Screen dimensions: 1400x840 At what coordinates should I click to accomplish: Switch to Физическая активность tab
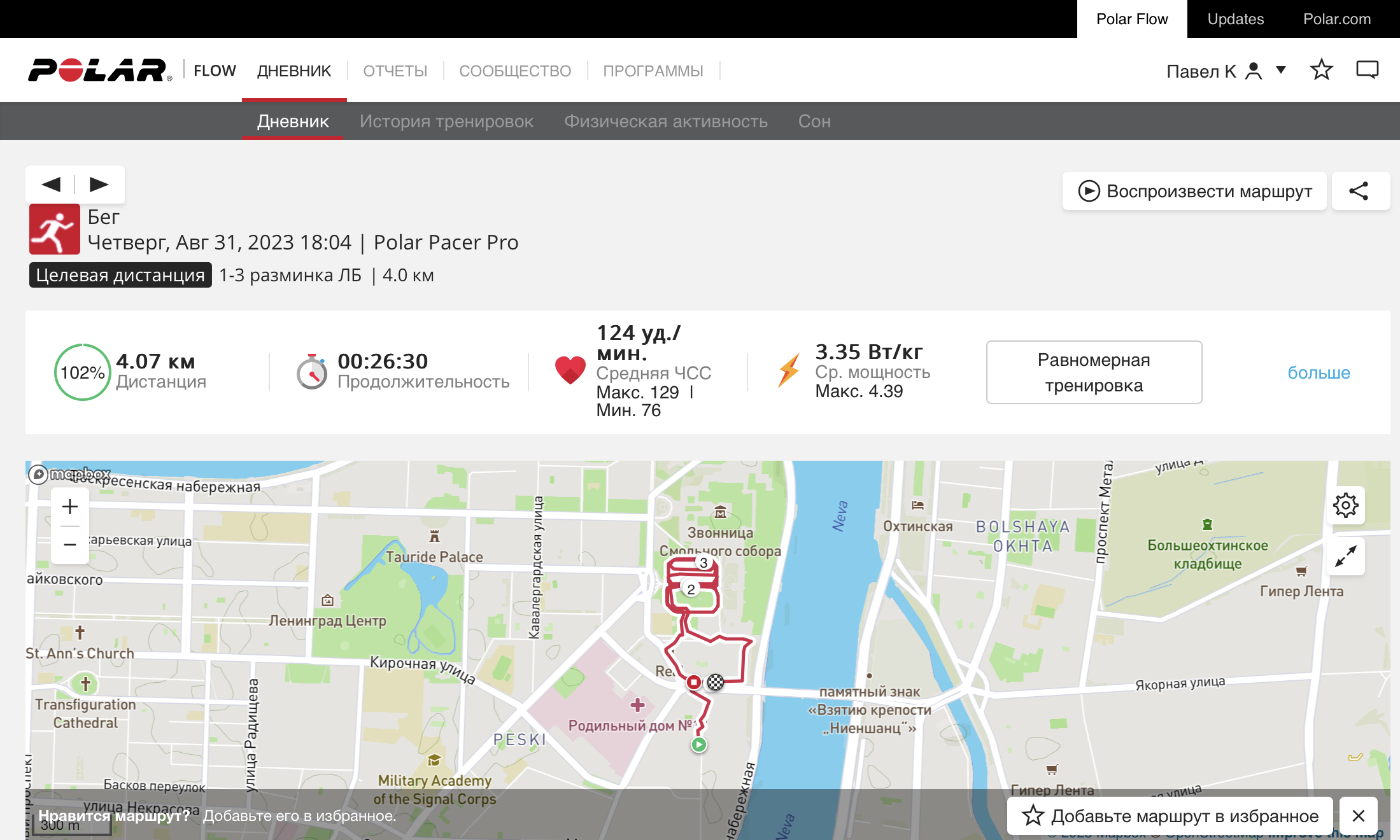coord(666,121)
